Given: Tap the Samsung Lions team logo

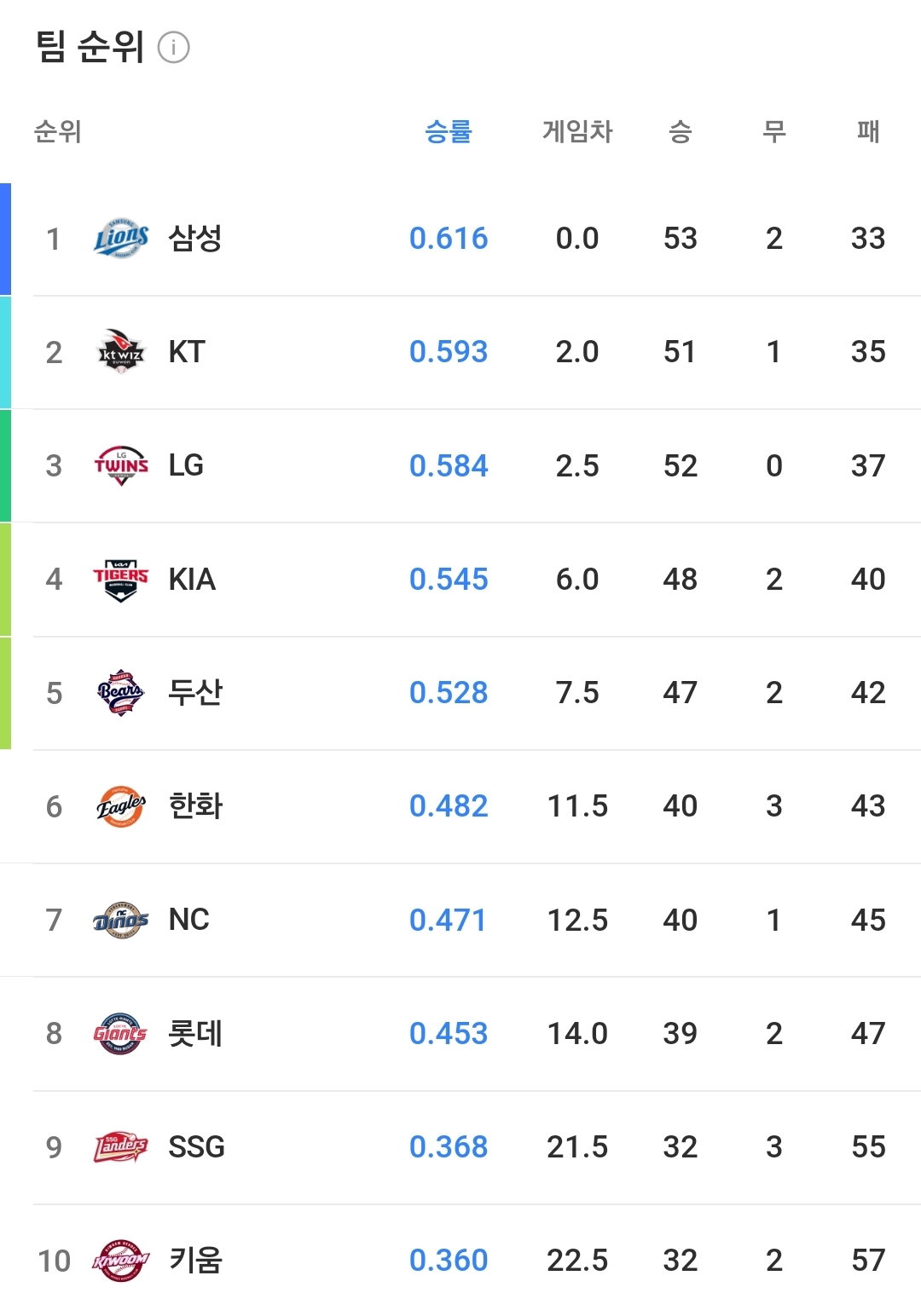Looking at the screenshot, I should (x=121, y=239).
